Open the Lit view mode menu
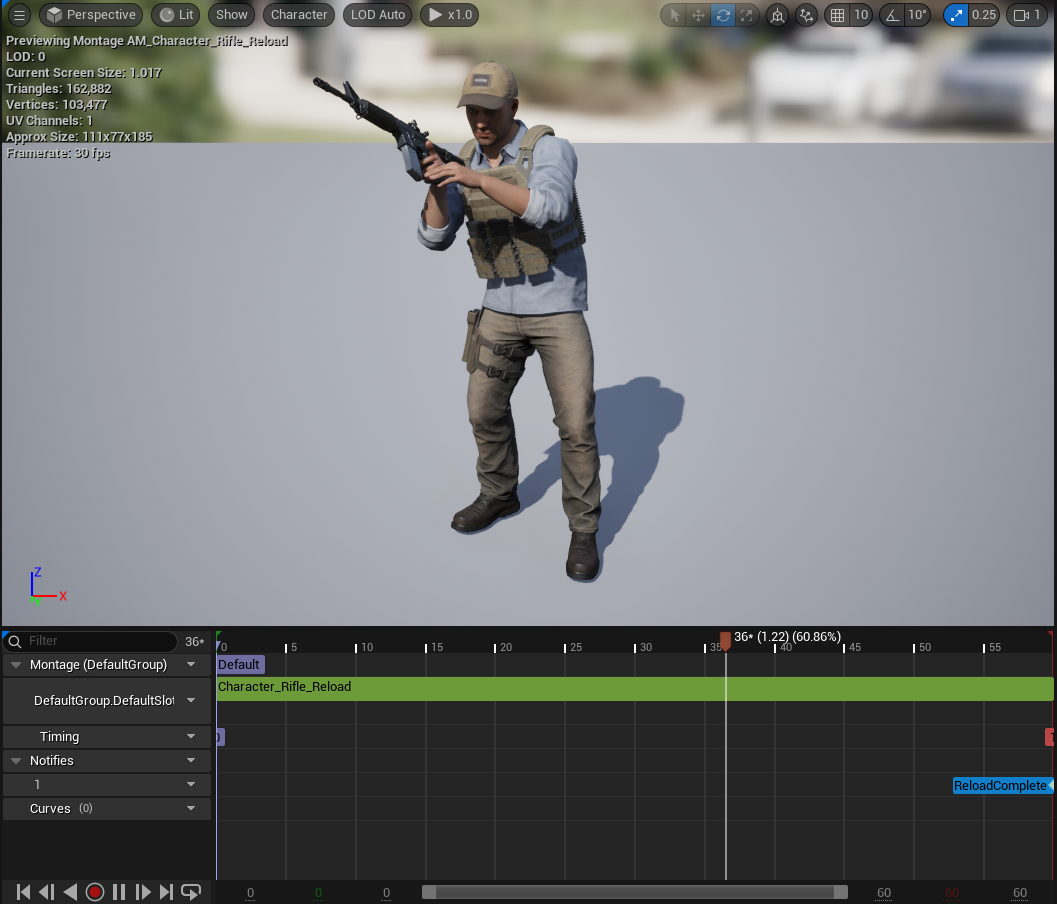The width and height of the screenshot is (1057, 904). [176, 15]
